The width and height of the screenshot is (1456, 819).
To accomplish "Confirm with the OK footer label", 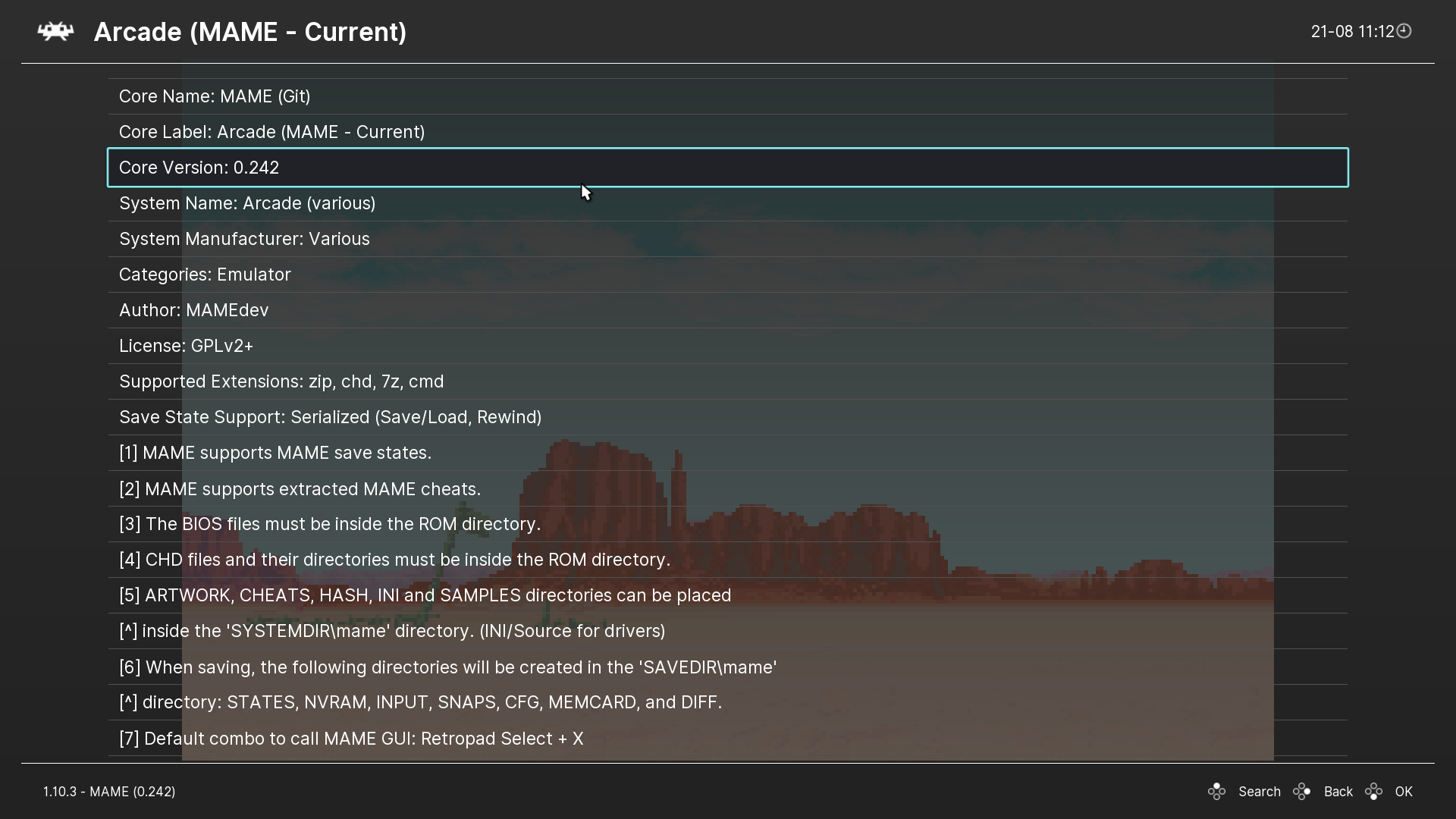I will point(1404,792).
